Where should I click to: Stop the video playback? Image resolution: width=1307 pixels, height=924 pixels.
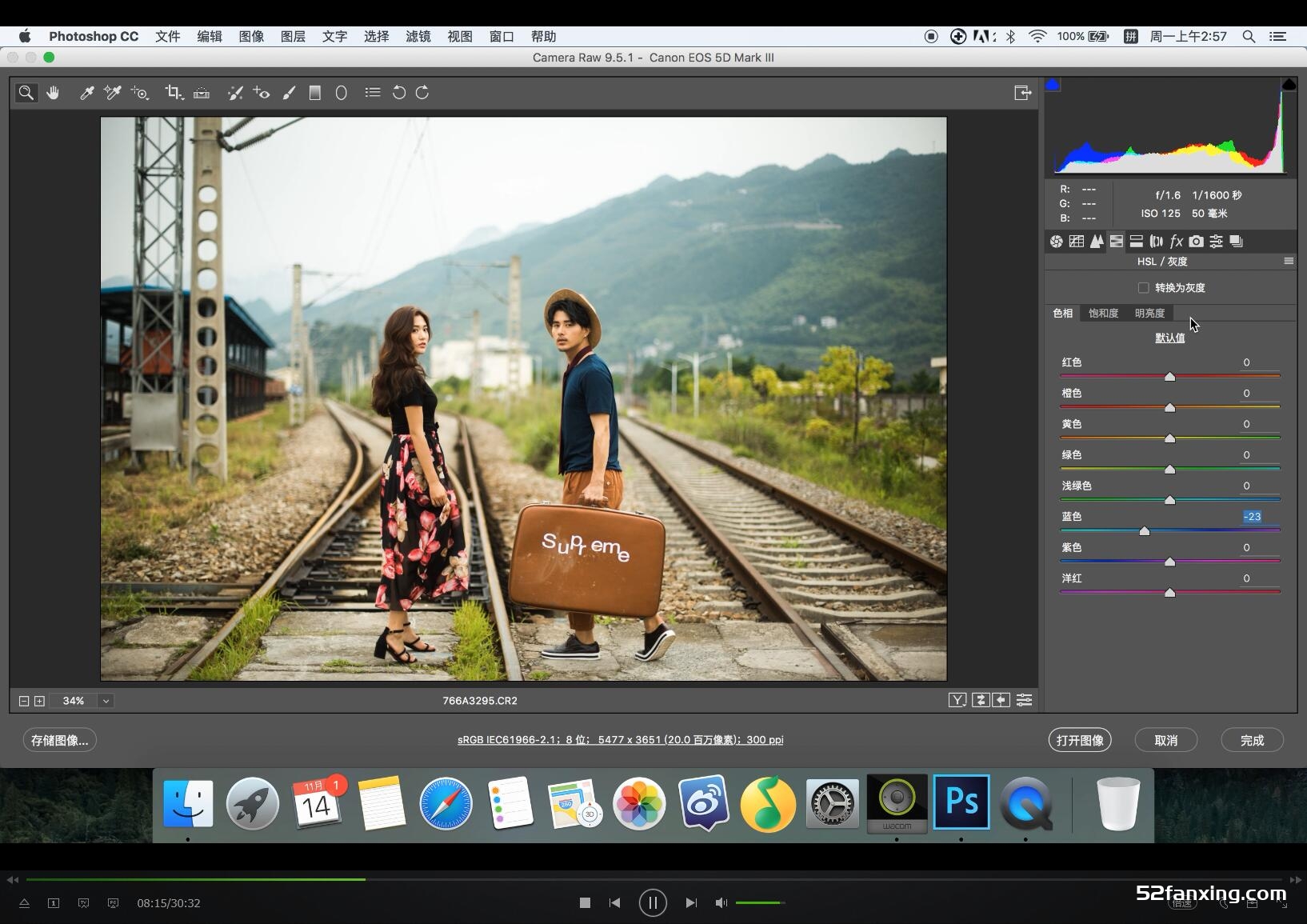(585, 903)
